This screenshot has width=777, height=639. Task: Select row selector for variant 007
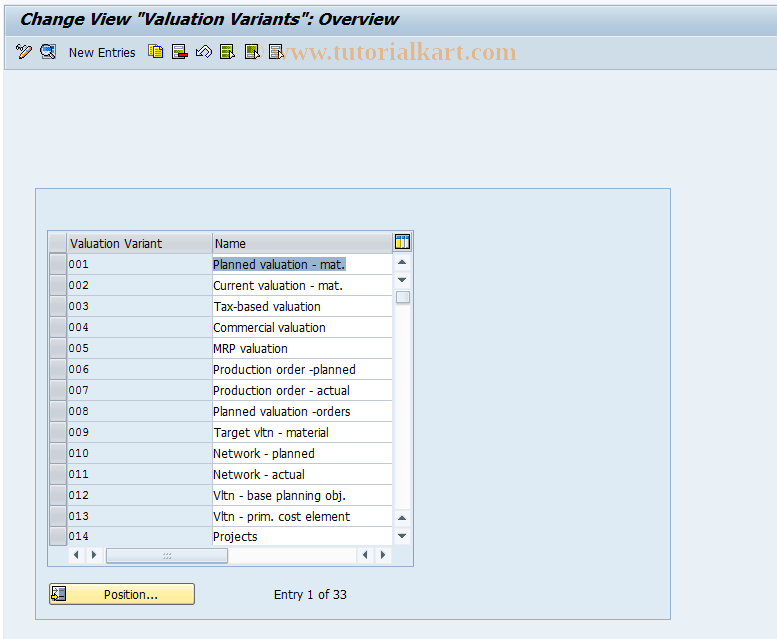click(x=58, y=390)
